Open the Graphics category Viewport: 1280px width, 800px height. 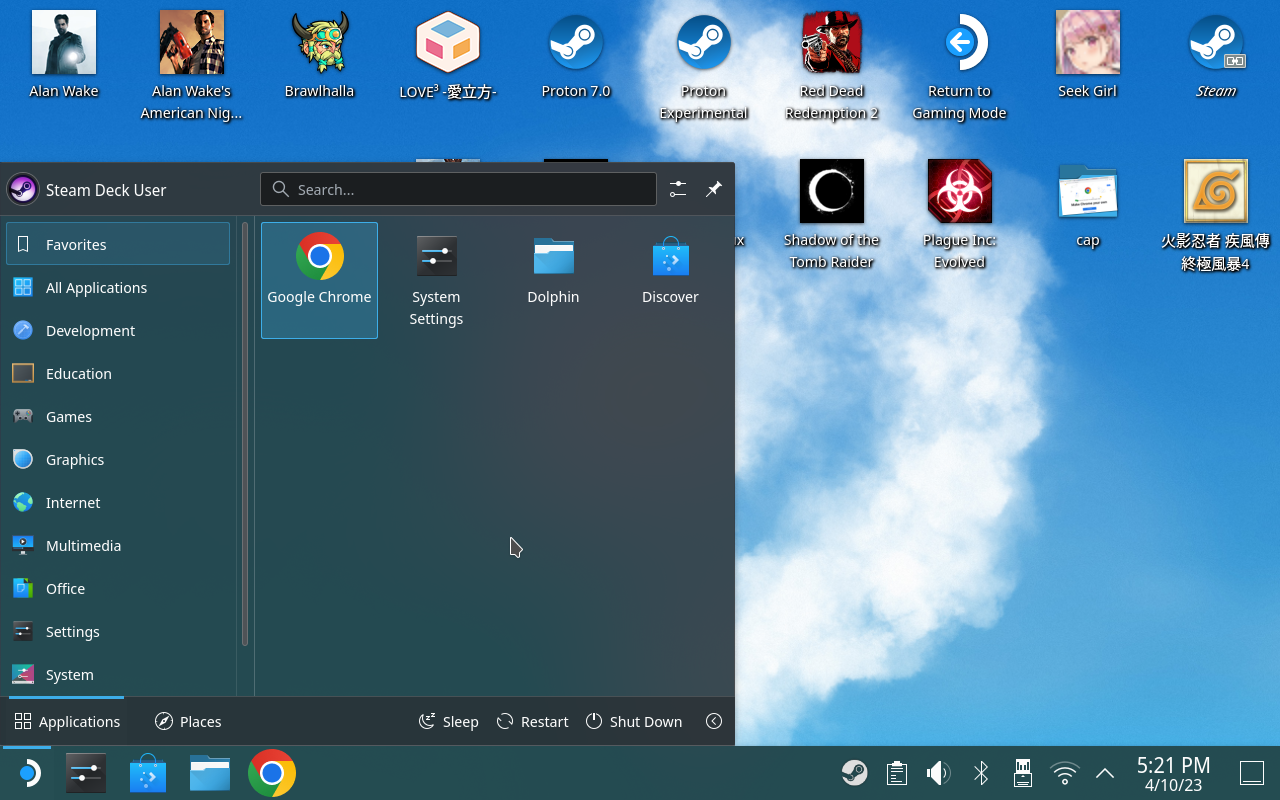tap(118, 459)
